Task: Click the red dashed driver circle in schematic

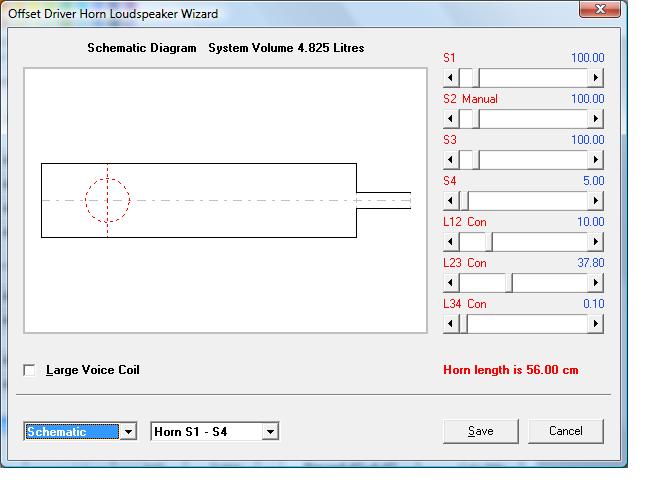Action: (x=107, y=200)
